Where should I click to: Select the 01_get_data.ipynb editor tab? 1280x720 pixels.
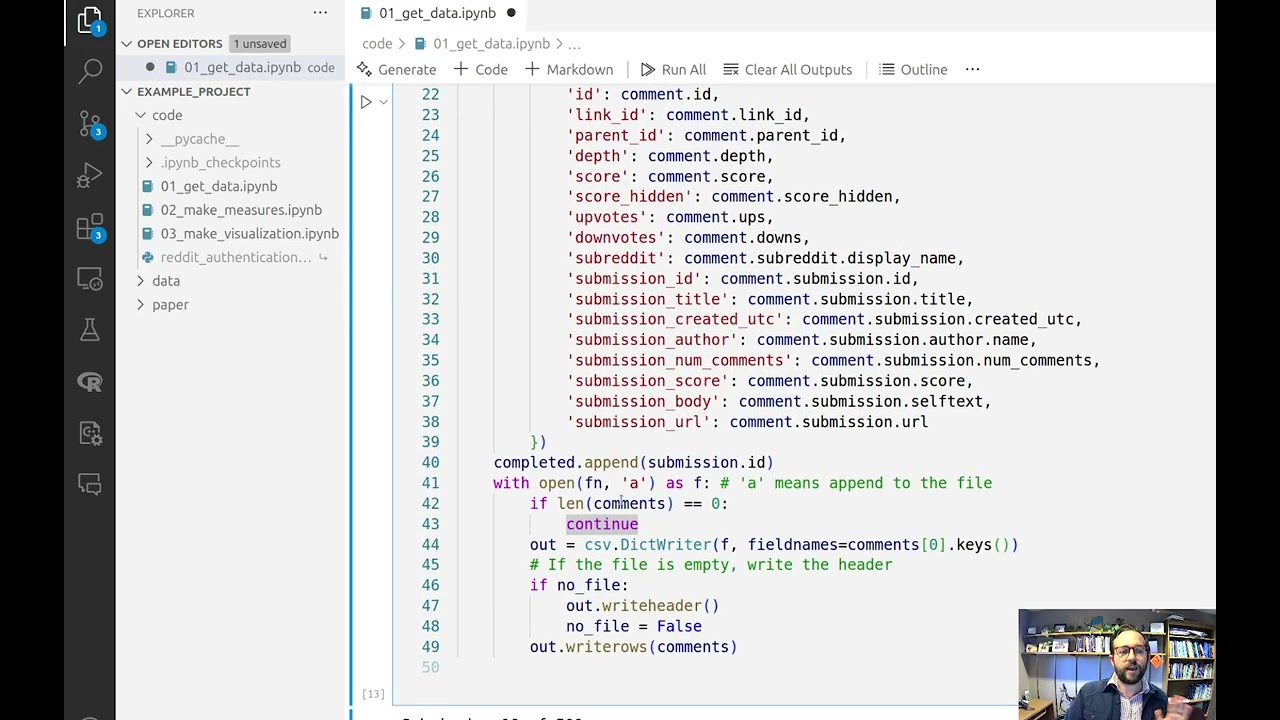click(x=437, y=13)
